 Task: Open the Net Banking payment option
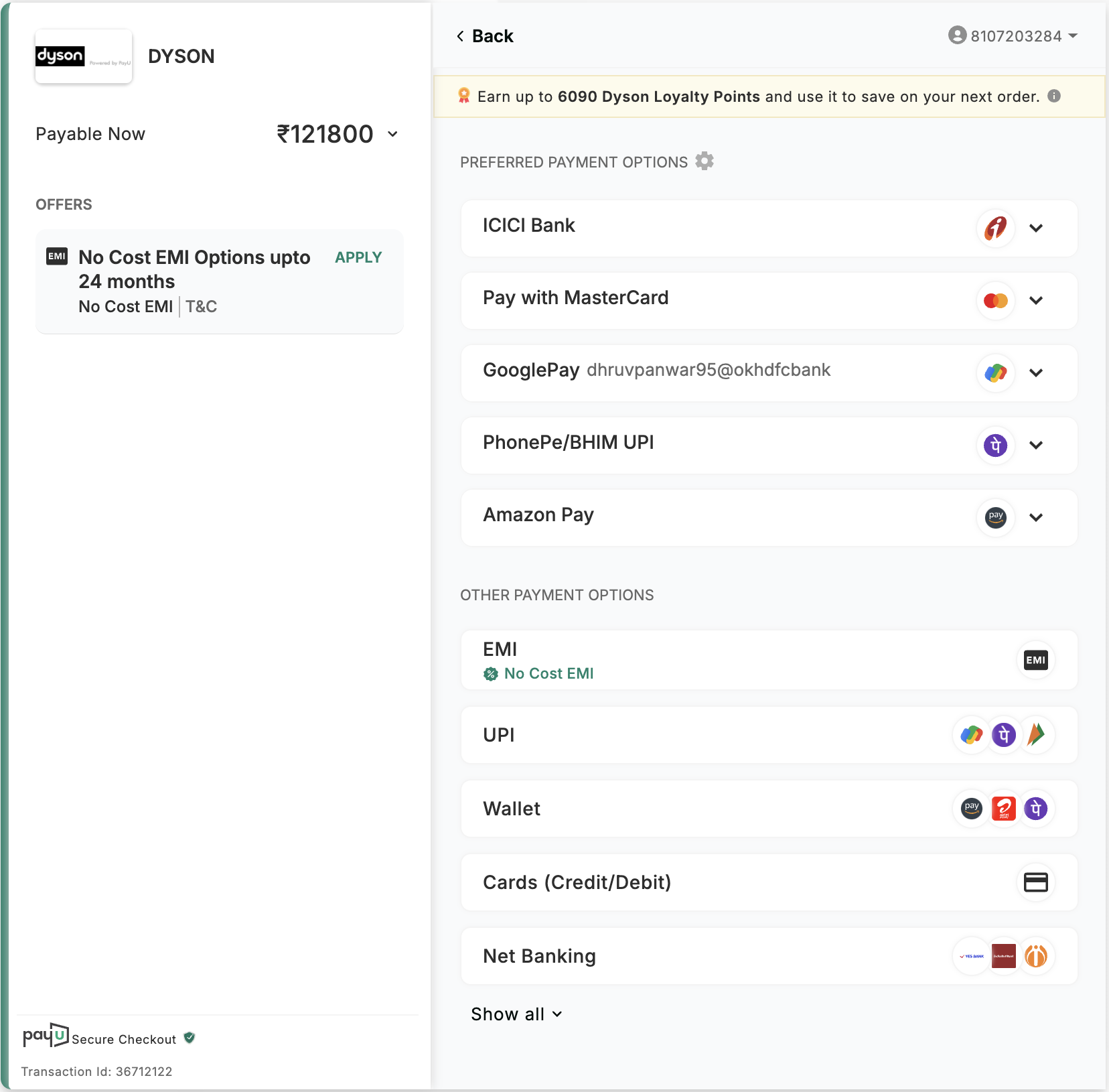pos(769,956)
